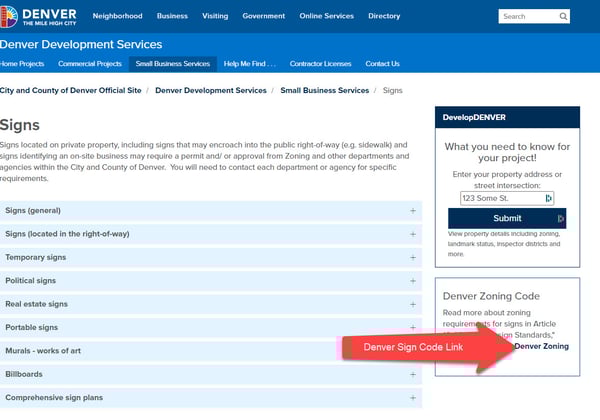Click the icon inside the address field

coord(548,198)
